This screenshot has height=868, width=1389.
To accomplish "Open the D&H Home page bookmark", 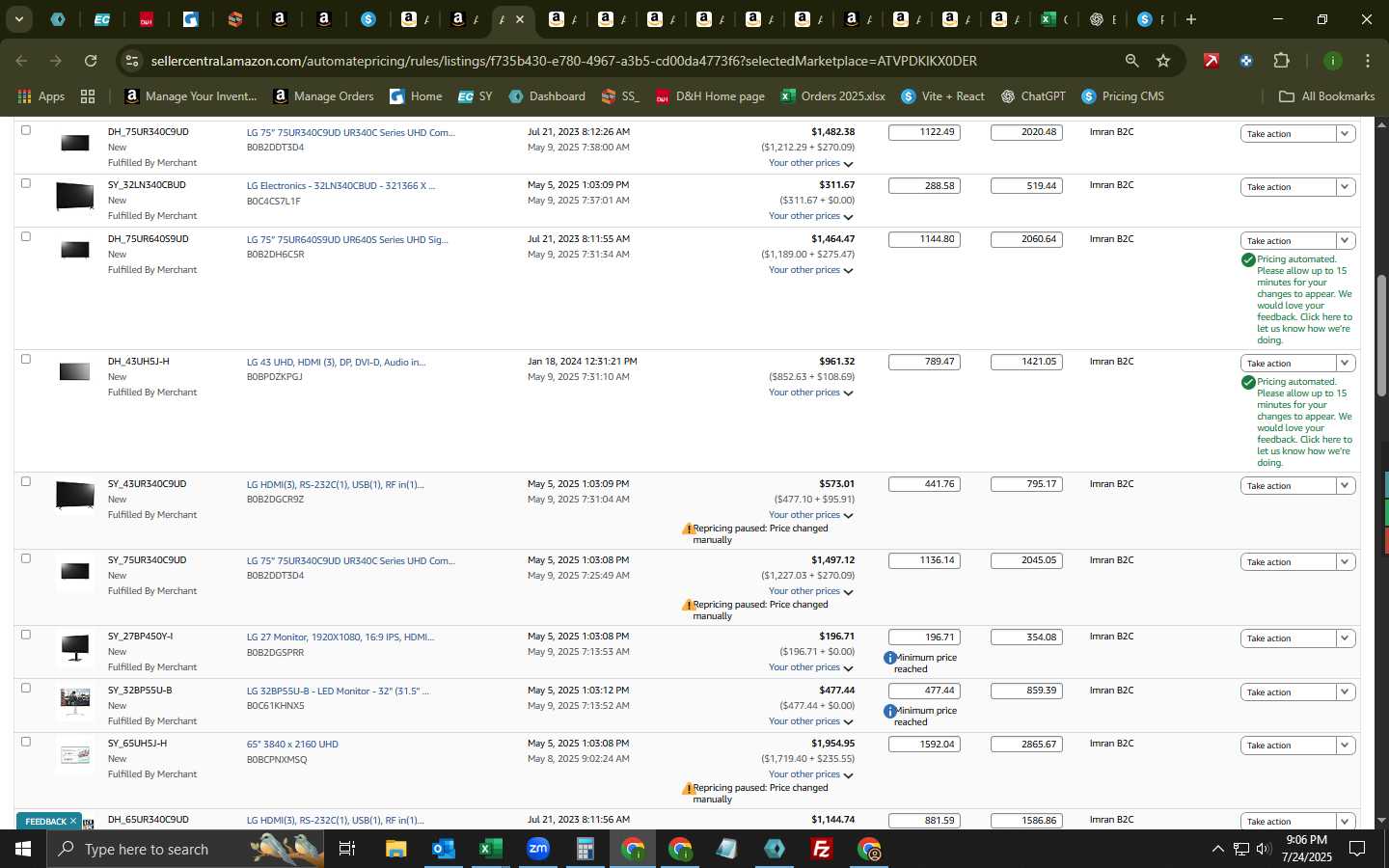I will [x=710, y=96].
